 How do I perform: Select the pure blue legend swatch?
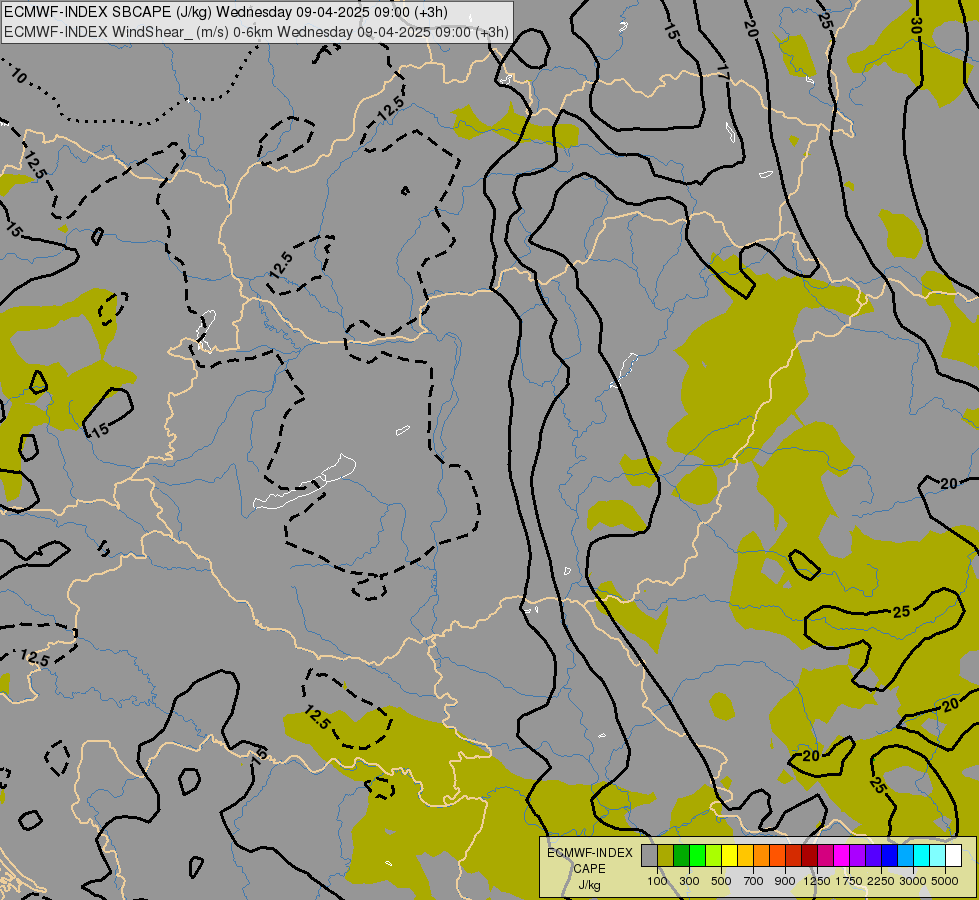tap(890, 856)
